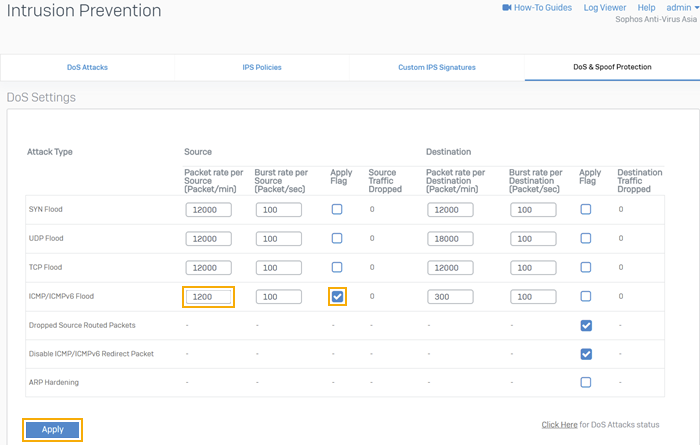Disable Dropped Source Routed Packets checkbox
Image resolution: width=700 pixels, height=445 pixels.
click(x=586, y=325)
